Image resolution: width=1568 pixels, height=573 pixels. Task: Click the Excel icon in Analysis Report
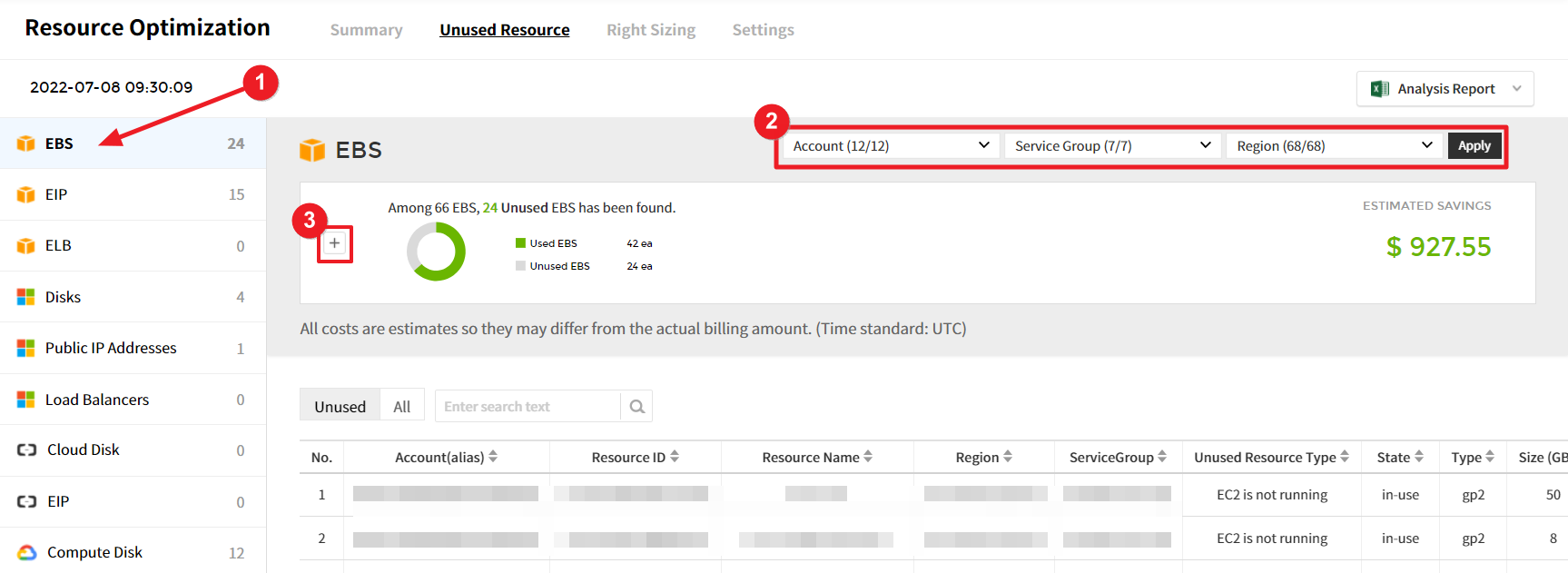tap(1379, 89)
